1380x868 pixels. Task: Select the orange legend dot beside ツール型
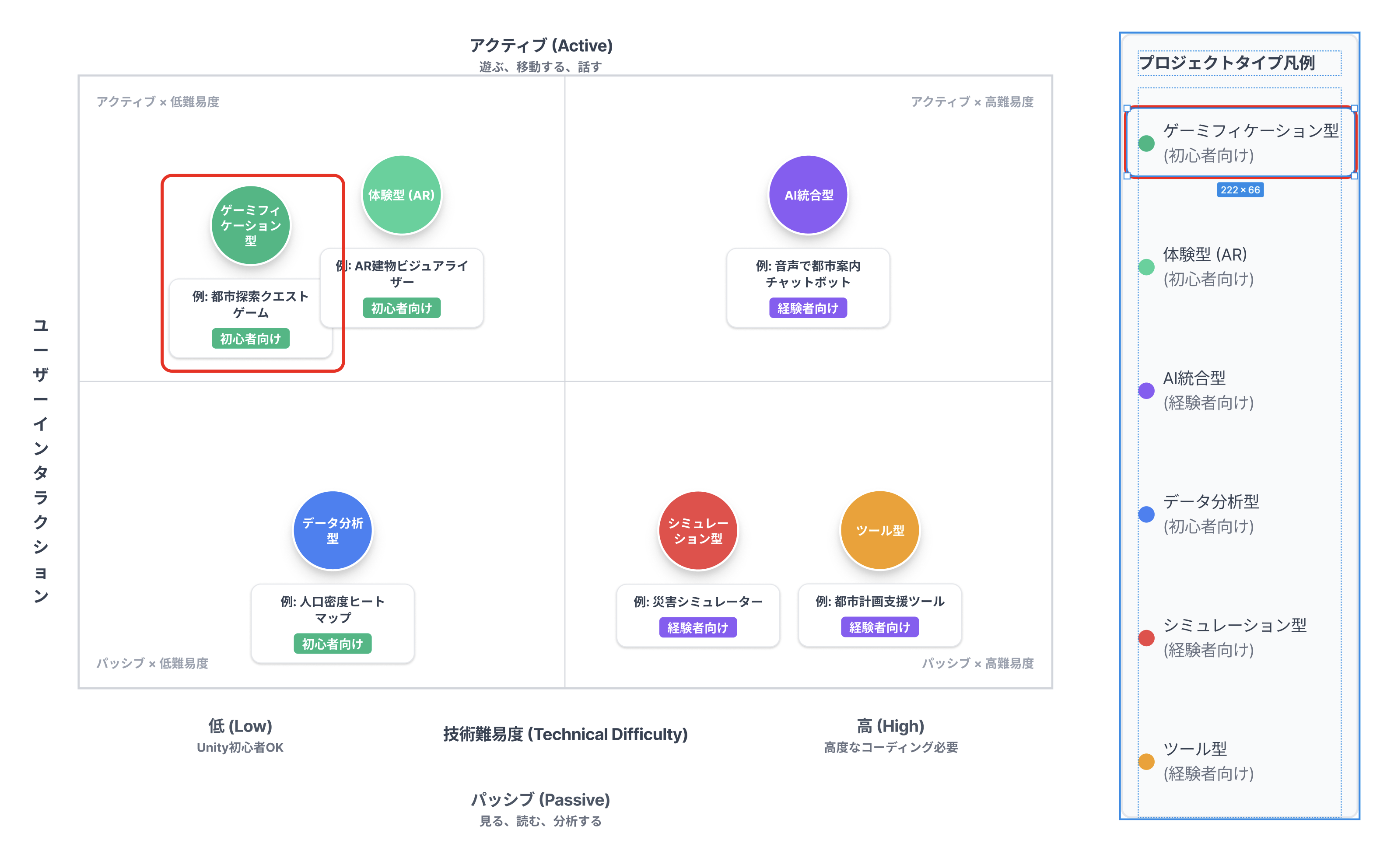tap(1146, 761)
